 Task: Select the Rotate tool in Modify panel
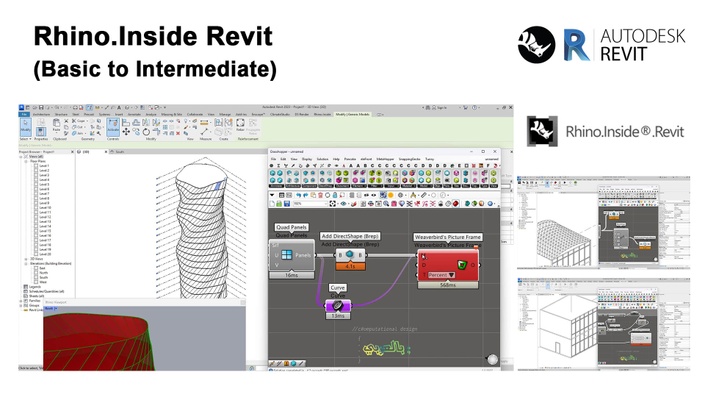[146, 132]
